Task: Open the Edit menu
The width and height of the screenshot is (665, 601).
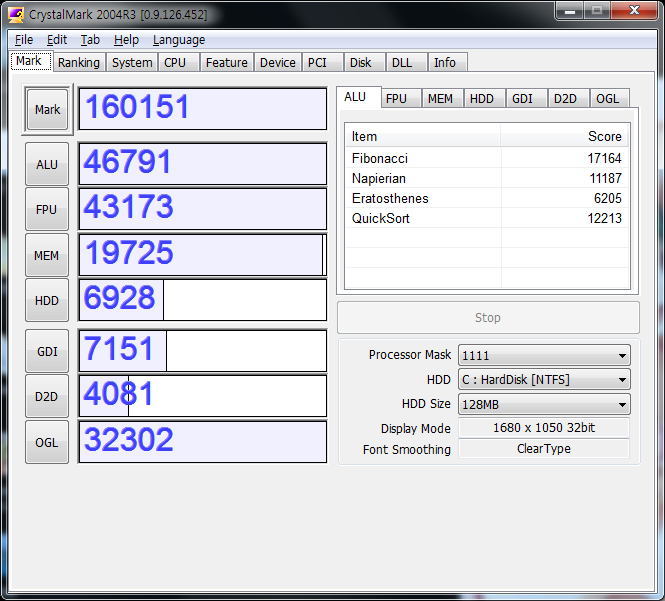Action: pyautogui.click(x=56, y=40)
